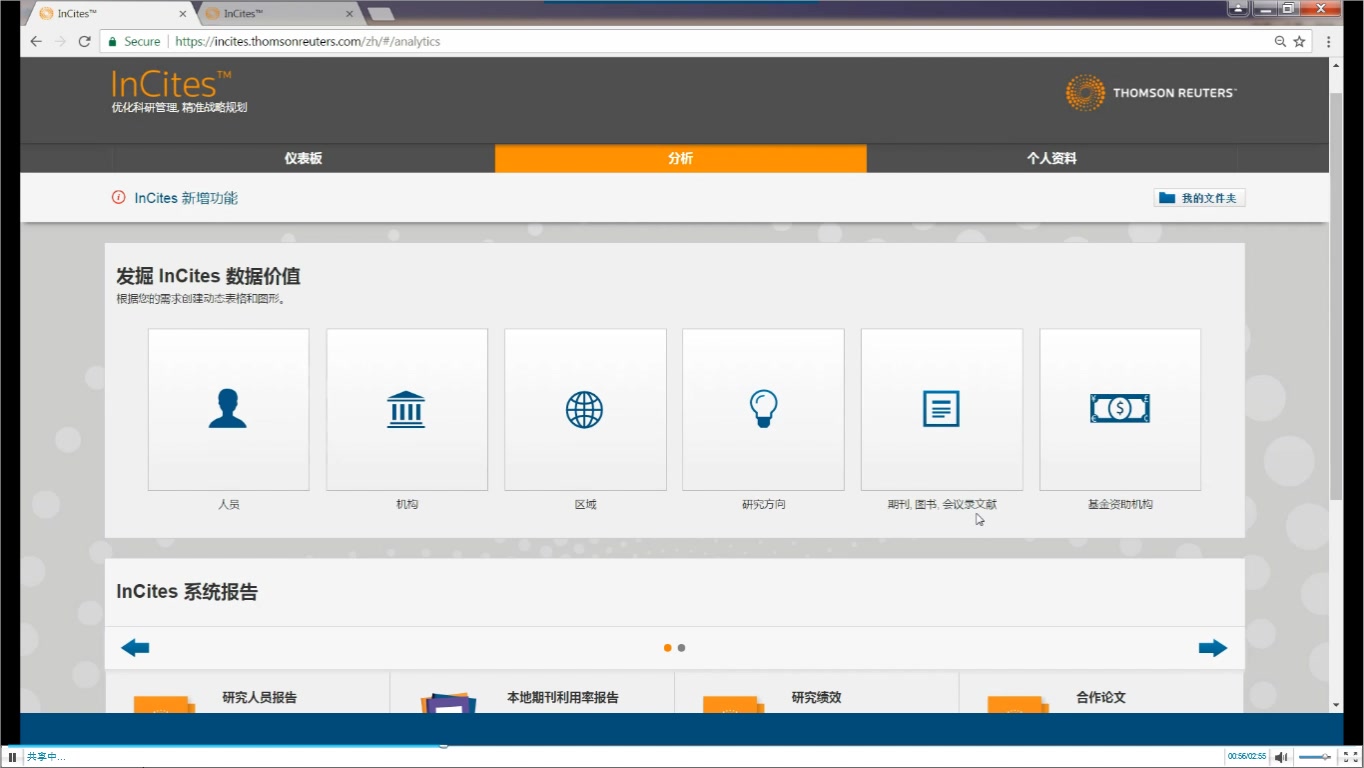Image resolution: width=1364 pixels, height=768 pixels.
Task: Pause the video playback
Action: point(12,757)
